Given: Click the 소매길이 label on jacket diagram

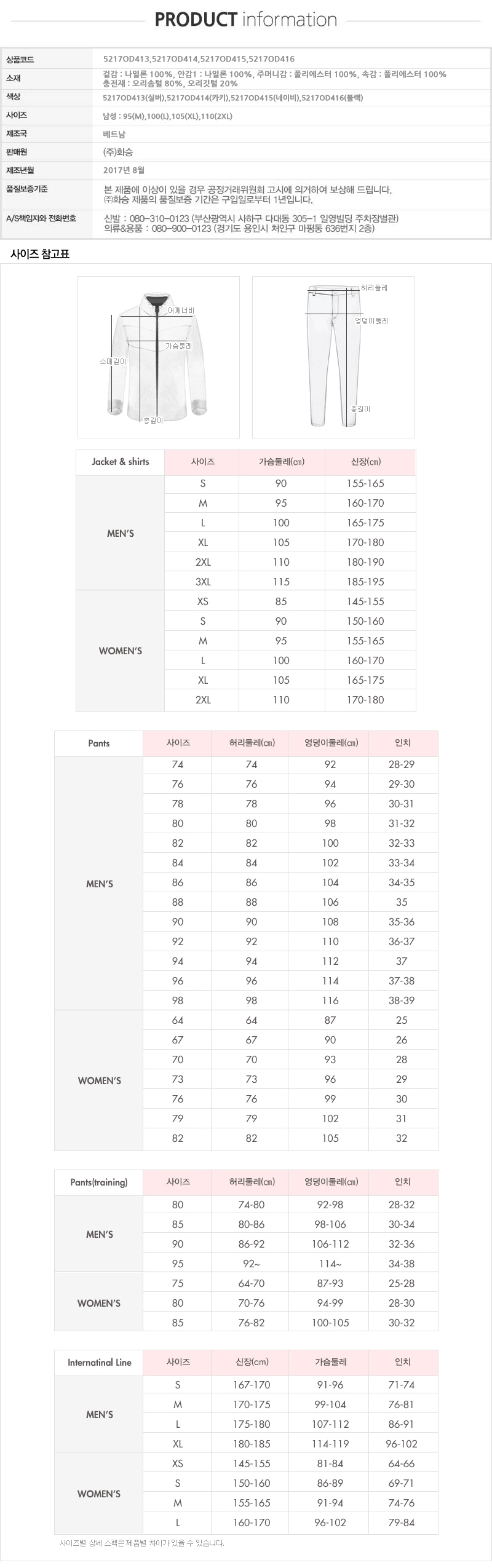Looking at the screenshot, I should [x=113, y=362].
